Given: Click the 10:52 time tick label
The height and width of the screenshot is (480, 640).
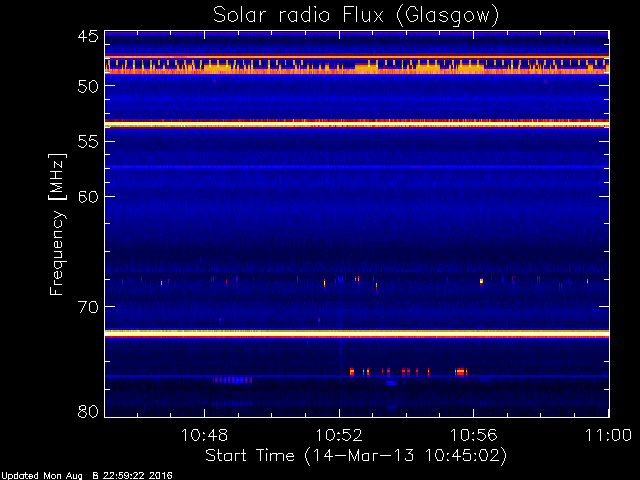Looking at the screenshot, I should click(x=339, y=435).
